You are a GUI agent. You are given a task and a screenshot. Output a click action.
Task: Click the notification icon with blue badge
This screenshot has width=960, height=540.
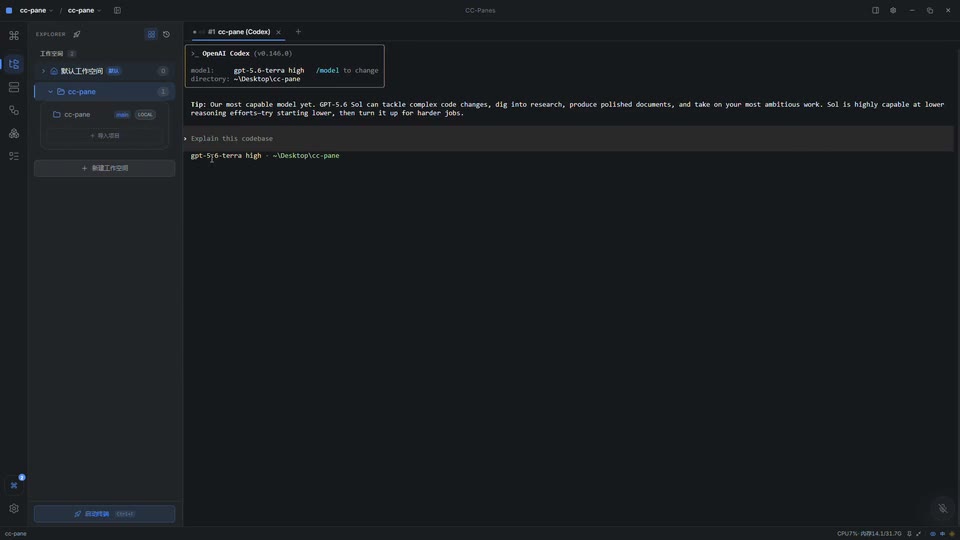[15, 484]
